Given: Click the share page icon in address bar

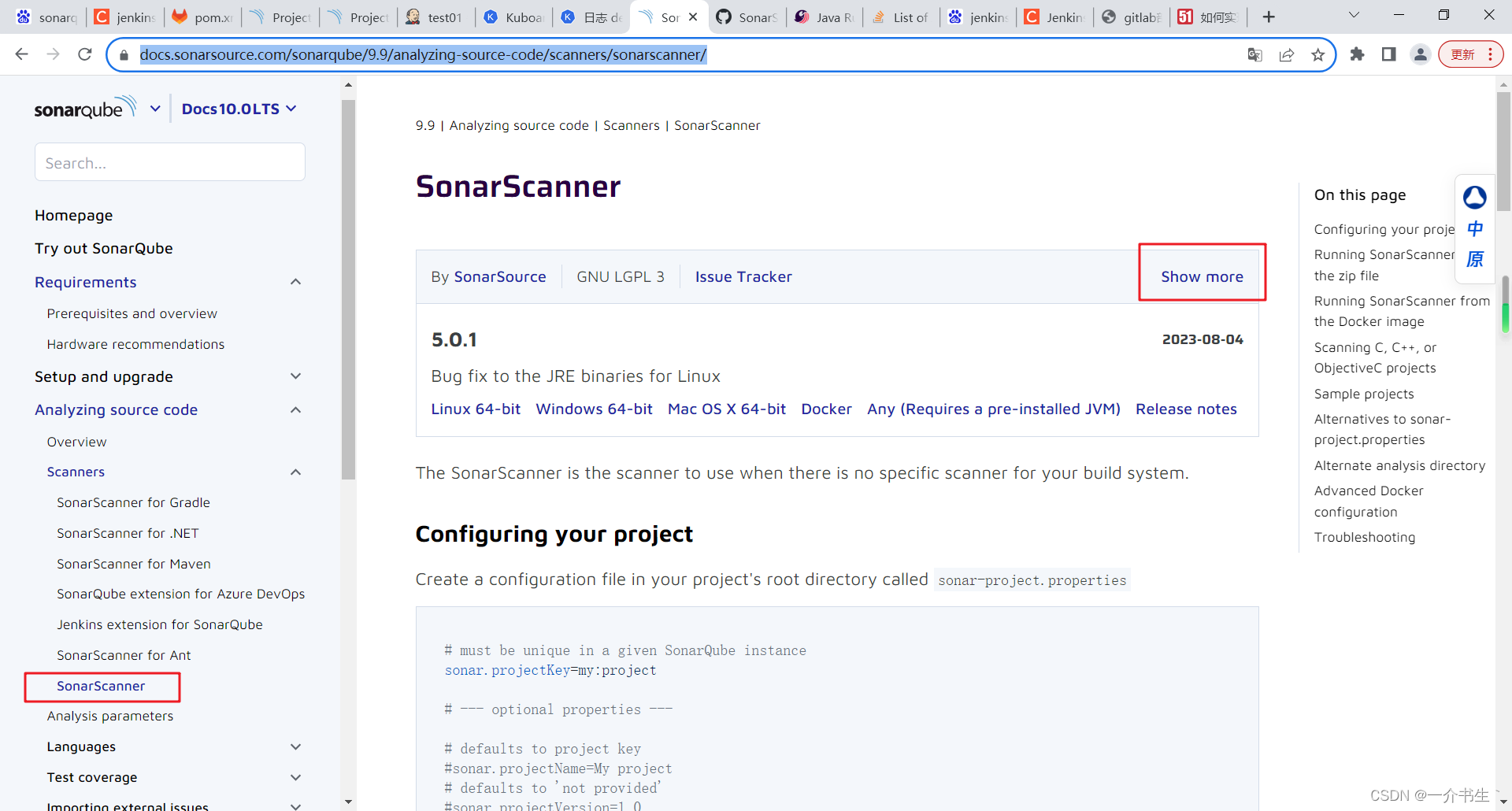Looking at the screenshot, I should [x=1287, y=54].
